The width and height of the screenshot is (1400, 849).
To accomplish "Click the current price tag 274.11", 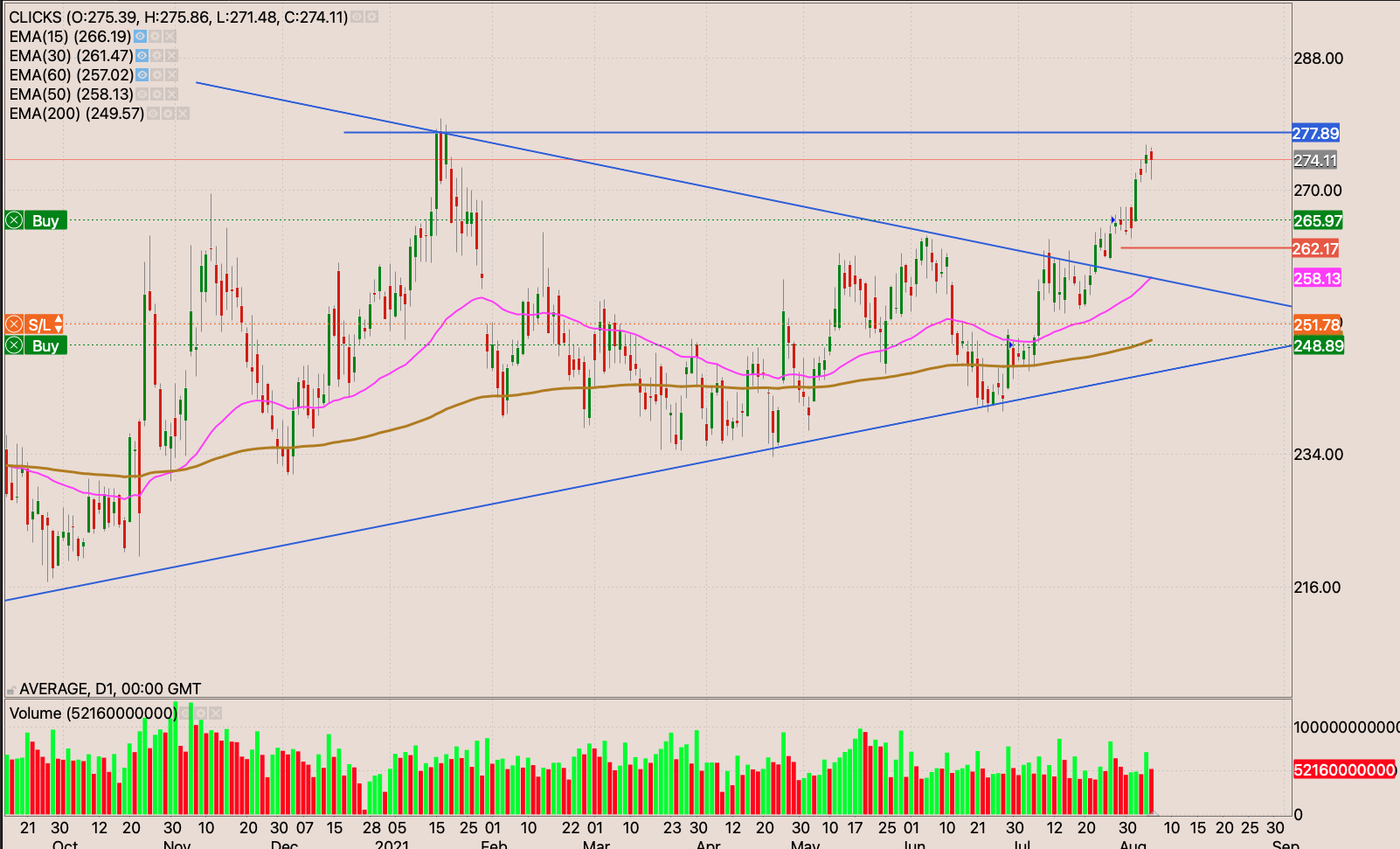I will 1315,160.
